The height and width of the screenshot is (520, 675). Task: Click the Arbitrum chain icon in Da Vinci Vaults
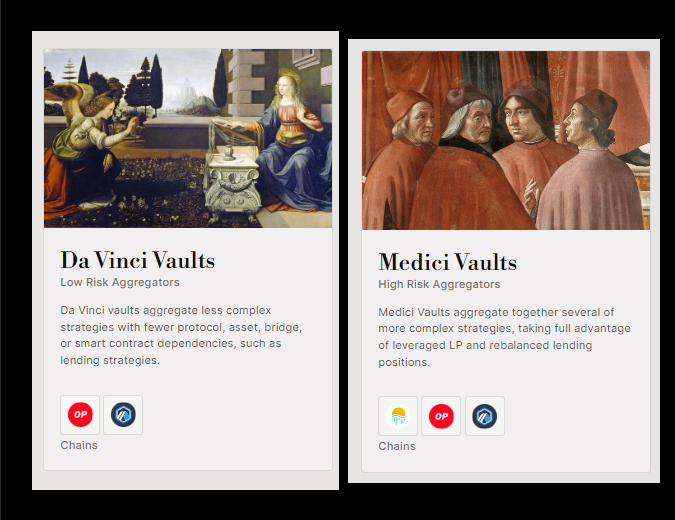[x=123, y=415]
